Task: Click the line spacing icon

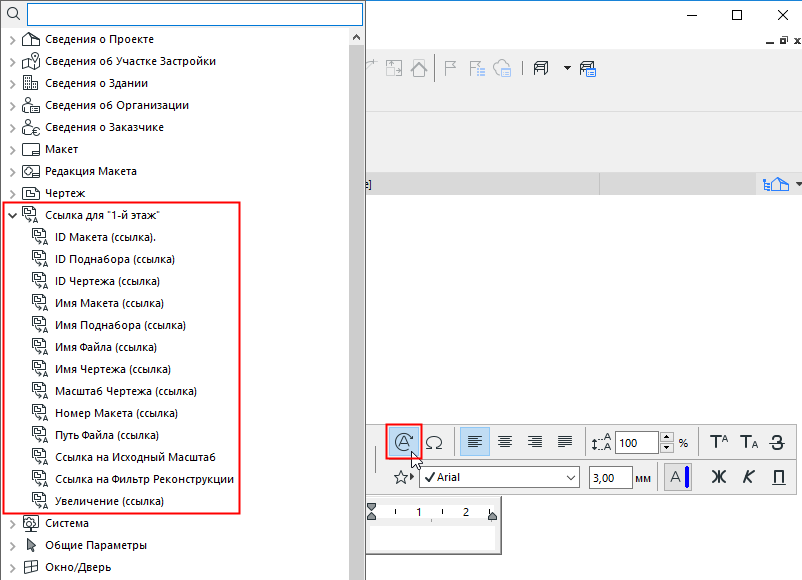Action: pos(601,442)
